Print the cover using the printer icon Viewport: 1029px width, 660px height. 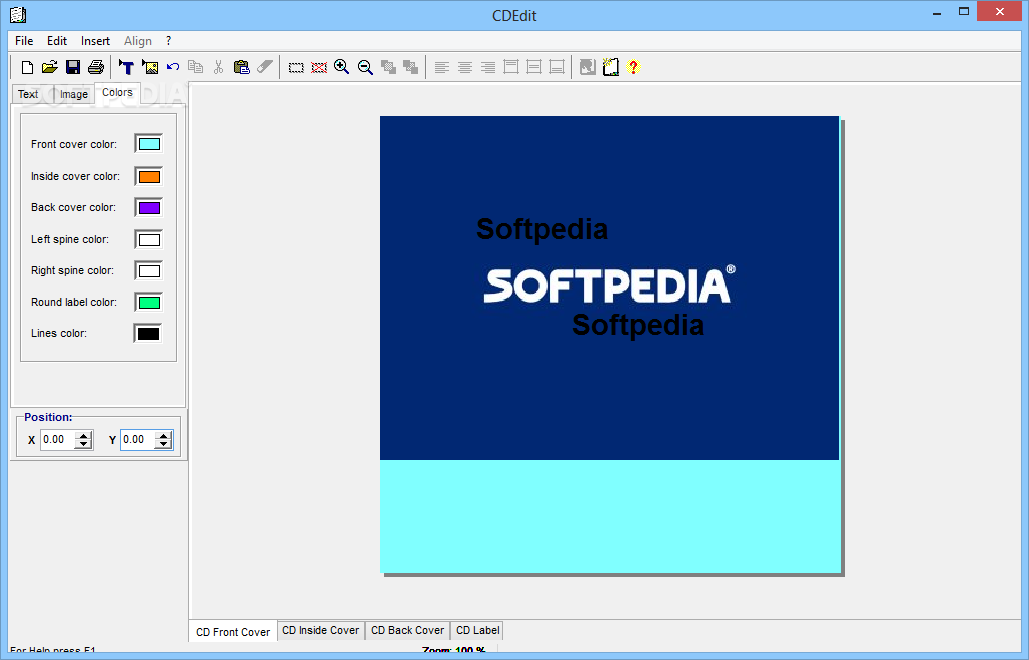[x=96, y=67]
